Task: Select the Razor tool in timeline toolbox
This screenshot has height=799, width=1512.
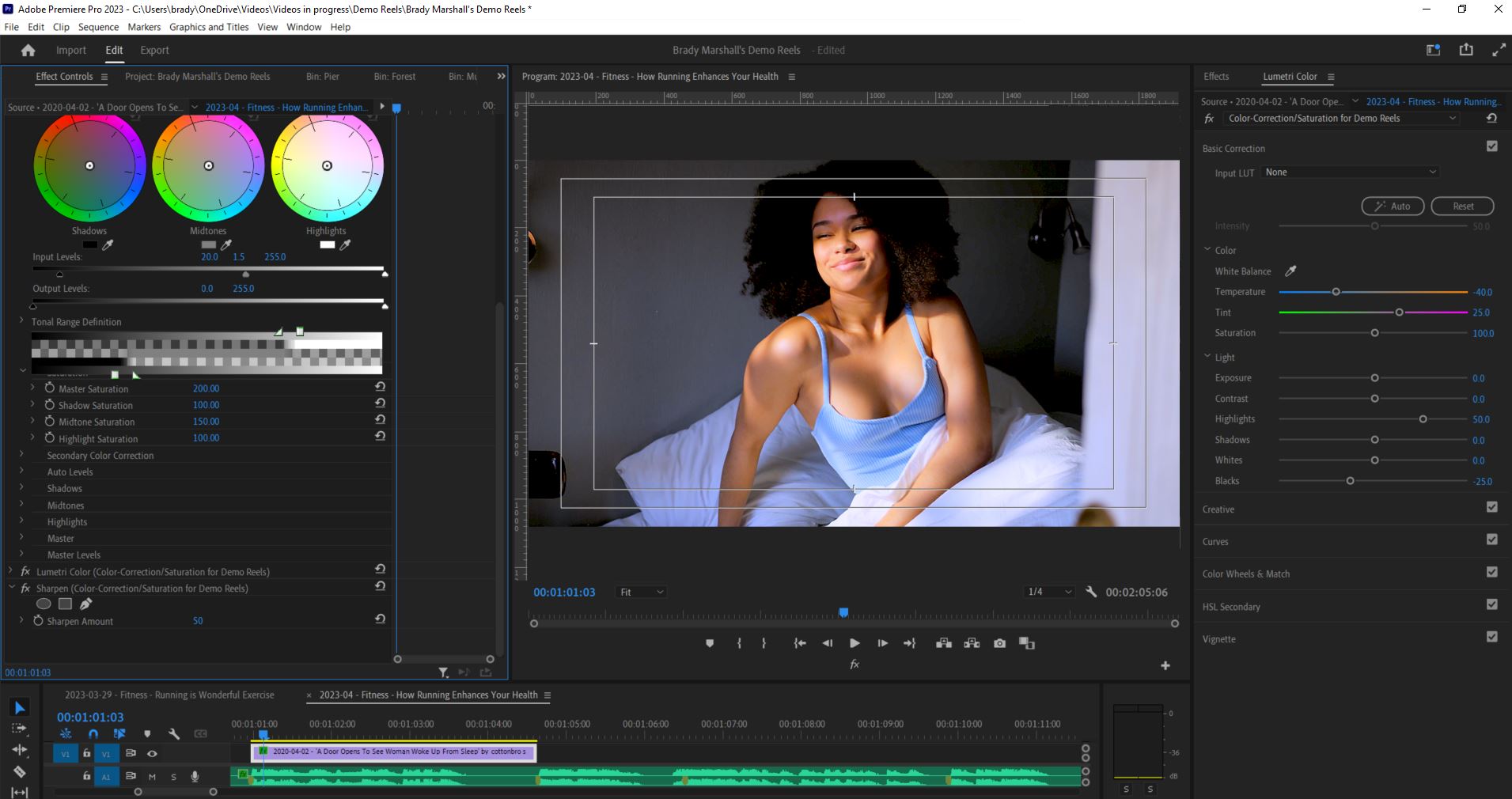Action: [20, 771]
